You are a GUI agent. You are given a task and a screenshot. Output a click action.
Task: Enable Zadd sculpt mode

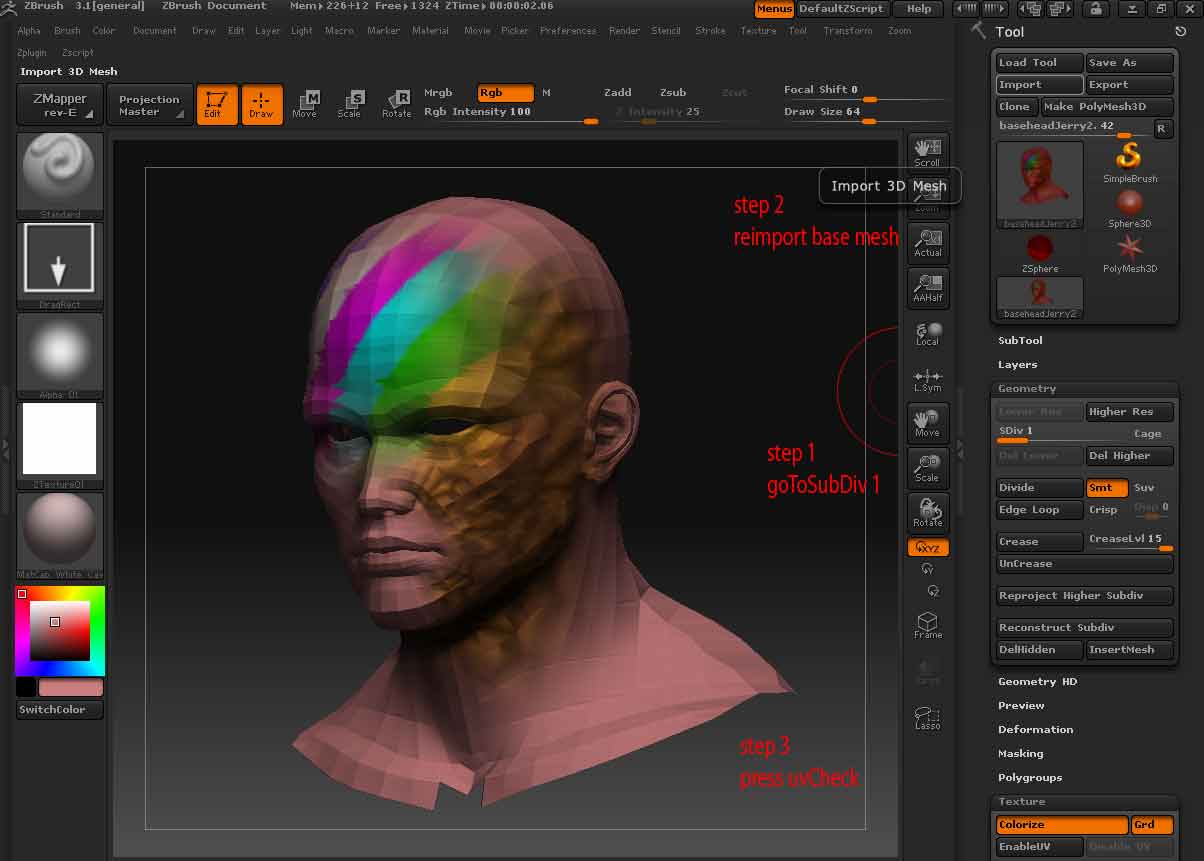click(x=618, y=92)
